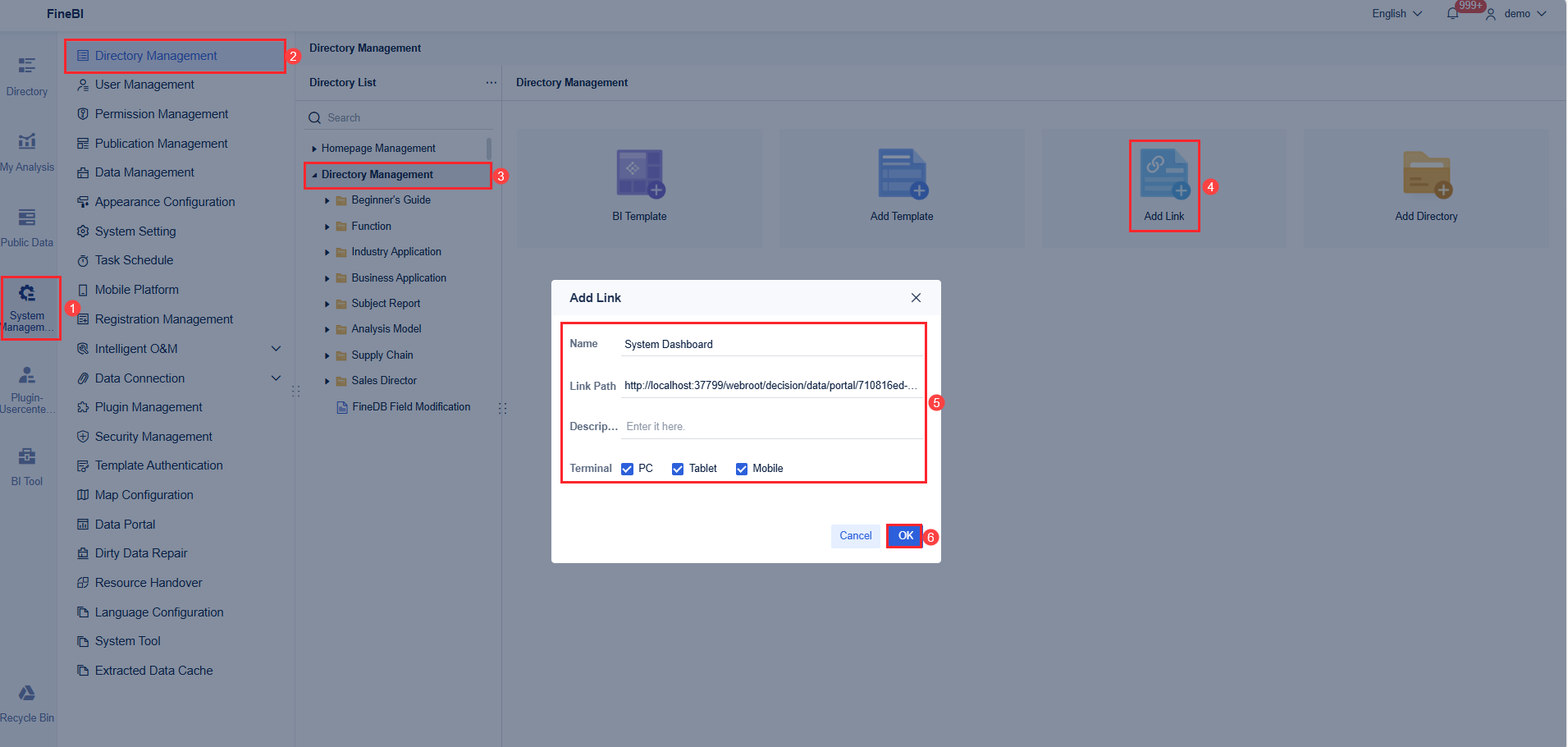Click the BI Template icon

640,173
